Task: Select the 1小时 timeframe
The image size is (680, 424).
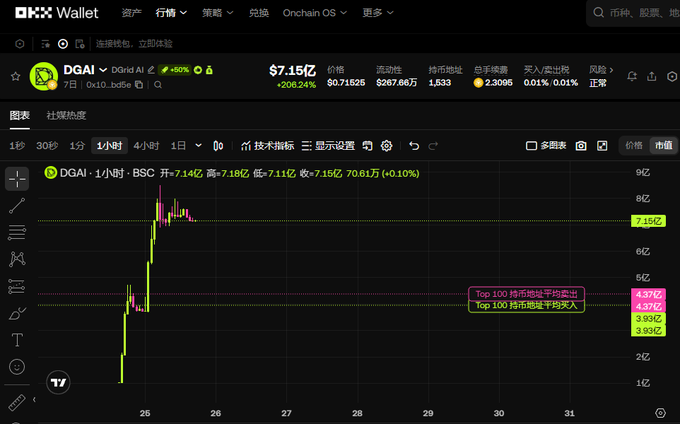Action: [x=109, y=146]
